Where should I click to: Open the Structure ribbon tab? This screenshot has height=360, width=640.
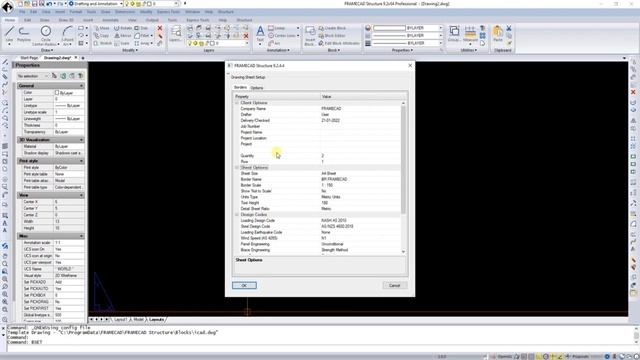click(x=244, y=20)
